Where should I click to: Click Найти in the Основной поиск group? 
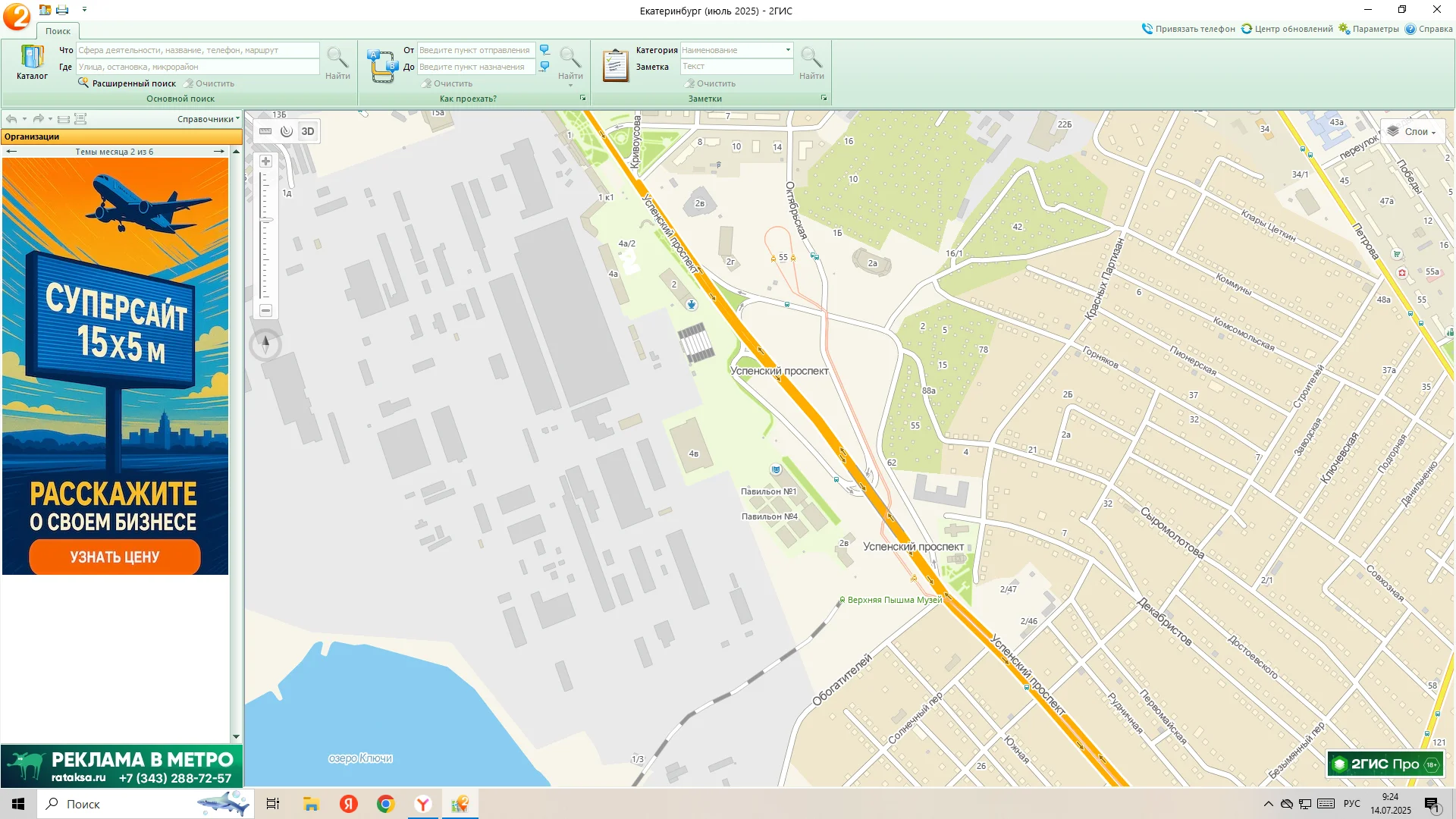(337, 63)
